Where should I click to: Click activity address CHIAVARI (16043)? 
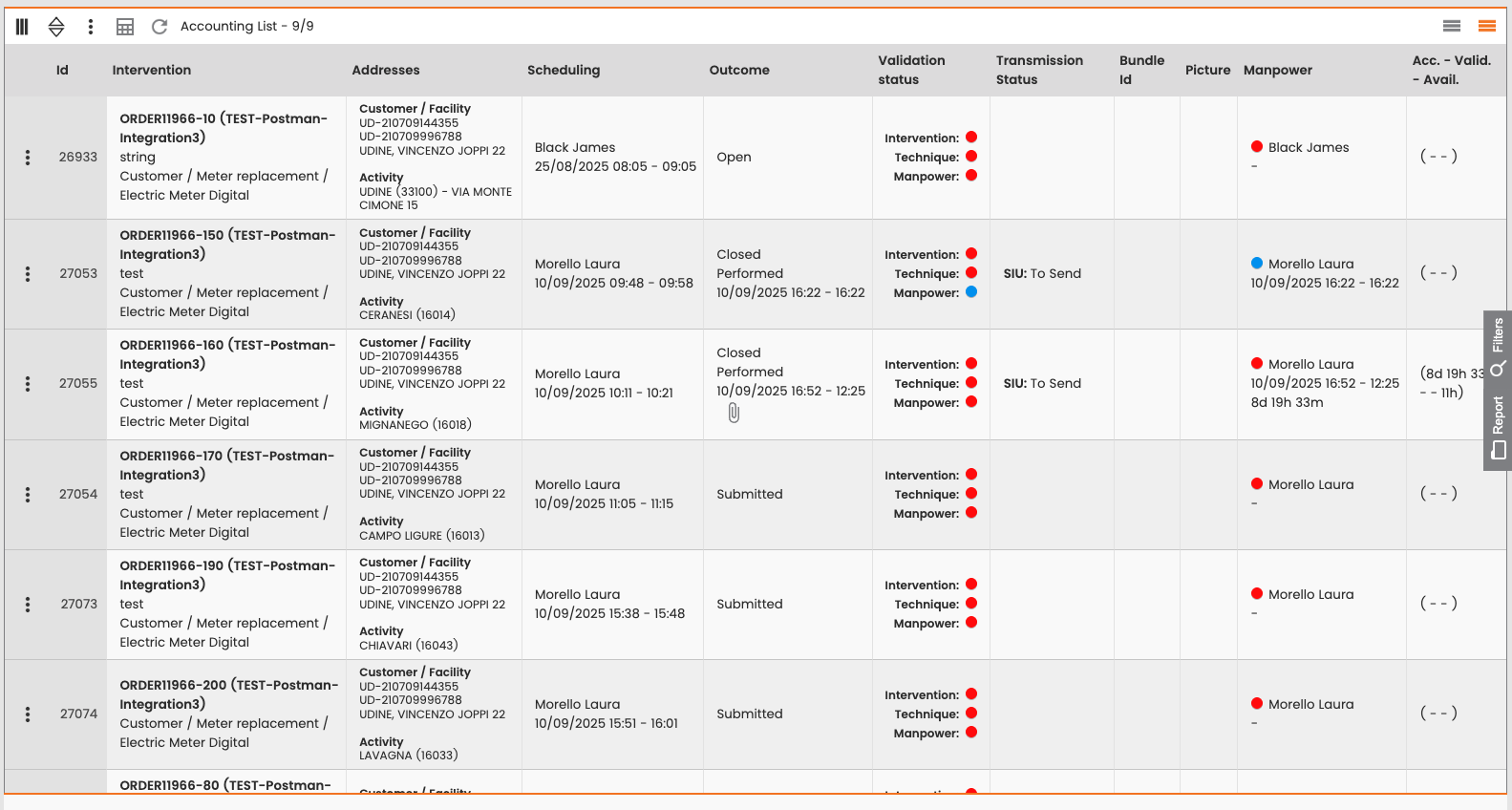point(409,646)
